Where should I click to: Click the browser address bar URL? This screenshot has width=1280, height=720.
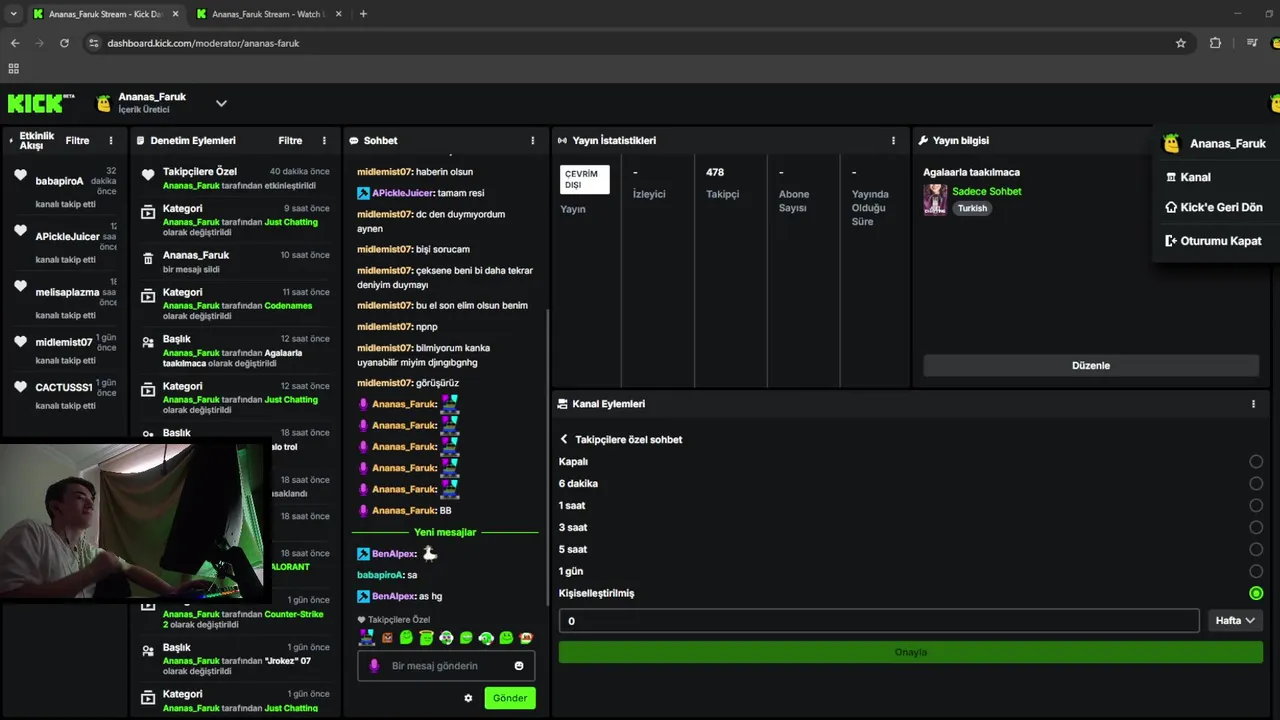point(203,43)
